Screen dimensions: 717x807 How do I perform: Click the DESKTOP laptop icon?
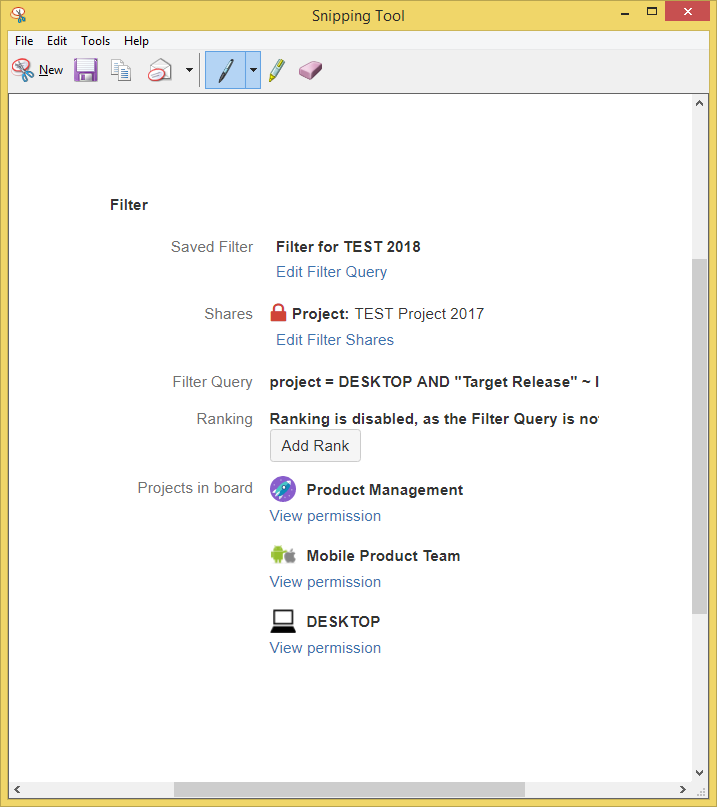(283, 621)
